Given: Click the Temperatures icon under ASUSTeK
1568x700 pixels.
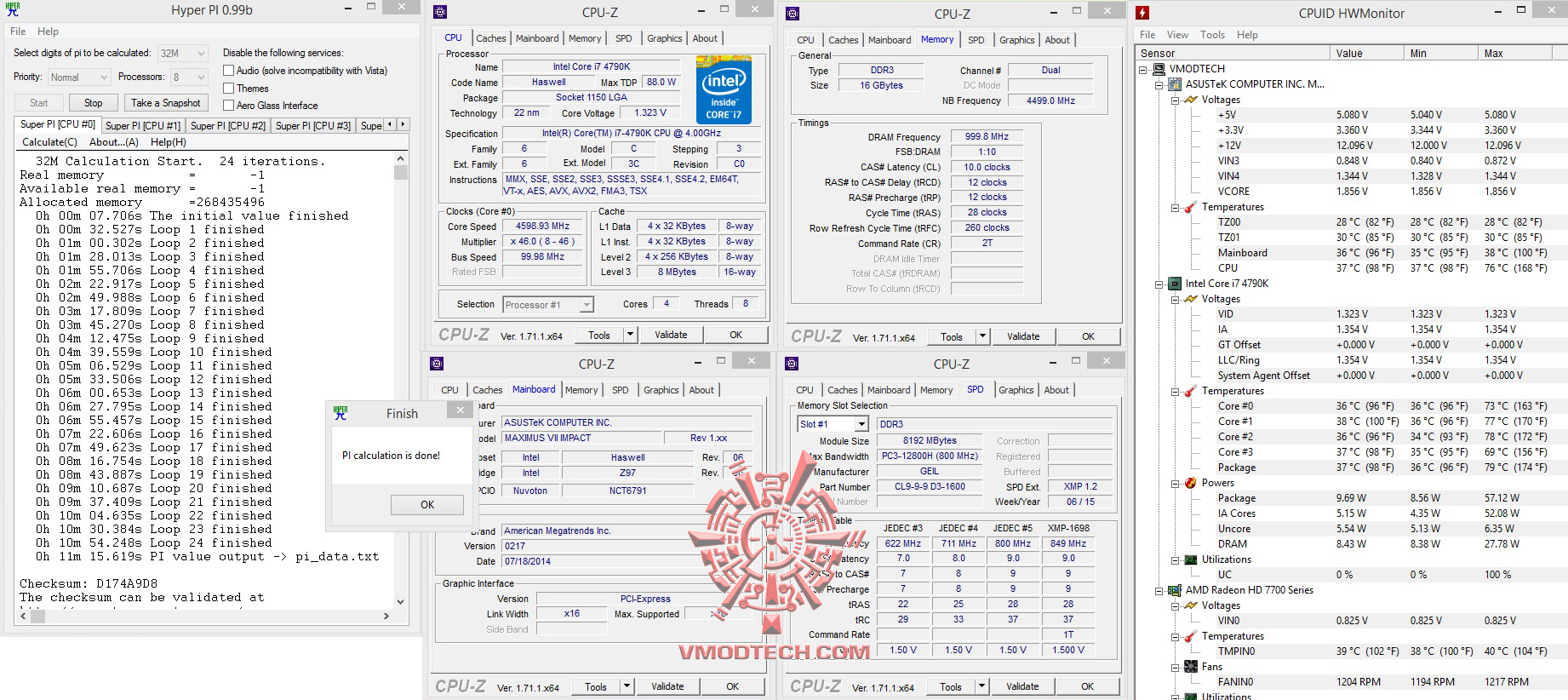Looking at the screenshot, I should click(1192, 207).
